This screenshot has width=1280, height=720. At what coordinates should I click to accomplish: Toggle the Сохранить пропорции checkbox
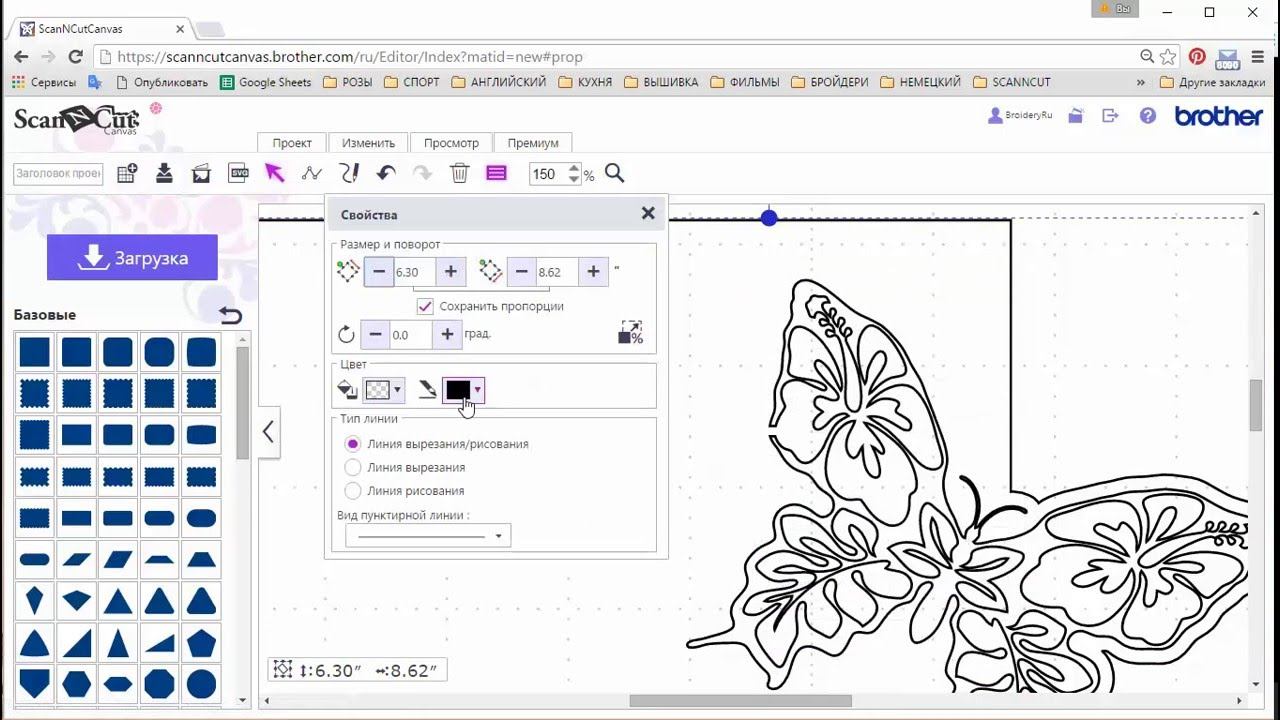coord(426,306)
